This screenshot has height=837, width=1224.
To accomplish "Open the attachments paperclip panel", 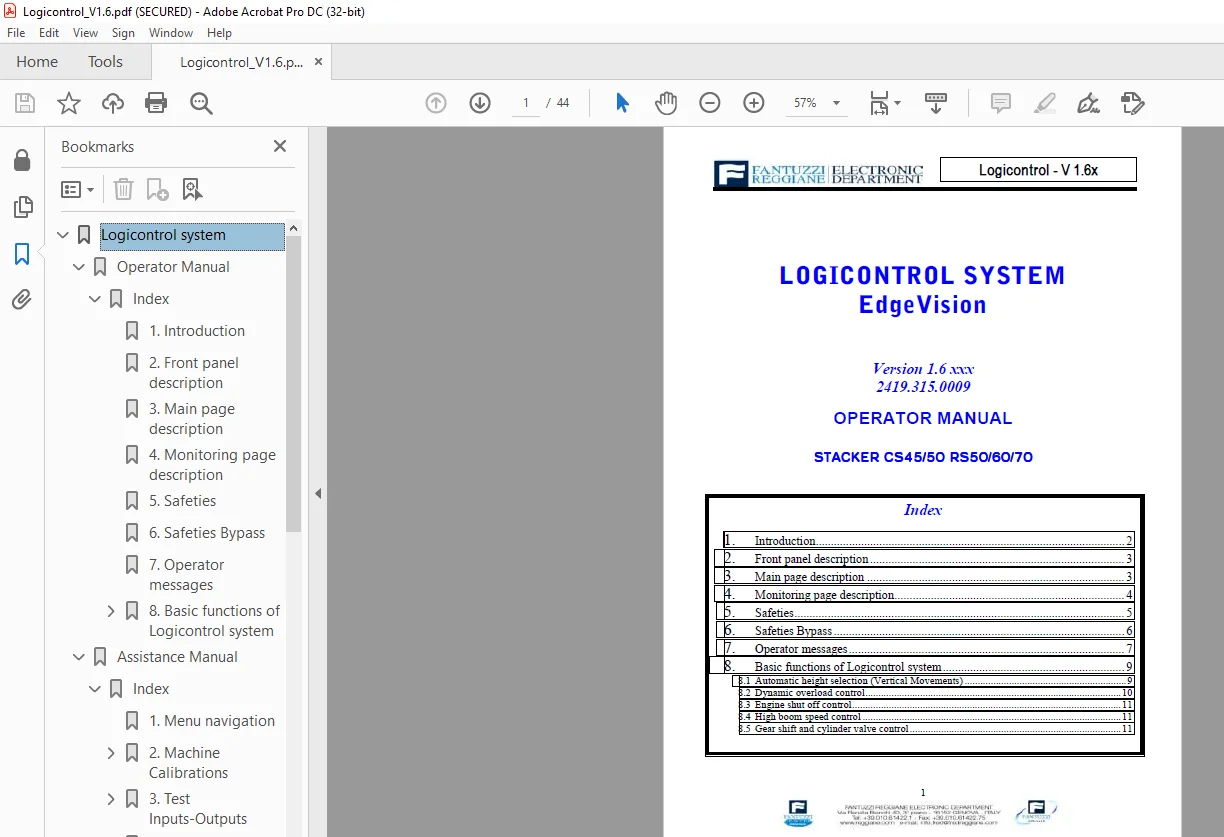I will click(22, 300).
